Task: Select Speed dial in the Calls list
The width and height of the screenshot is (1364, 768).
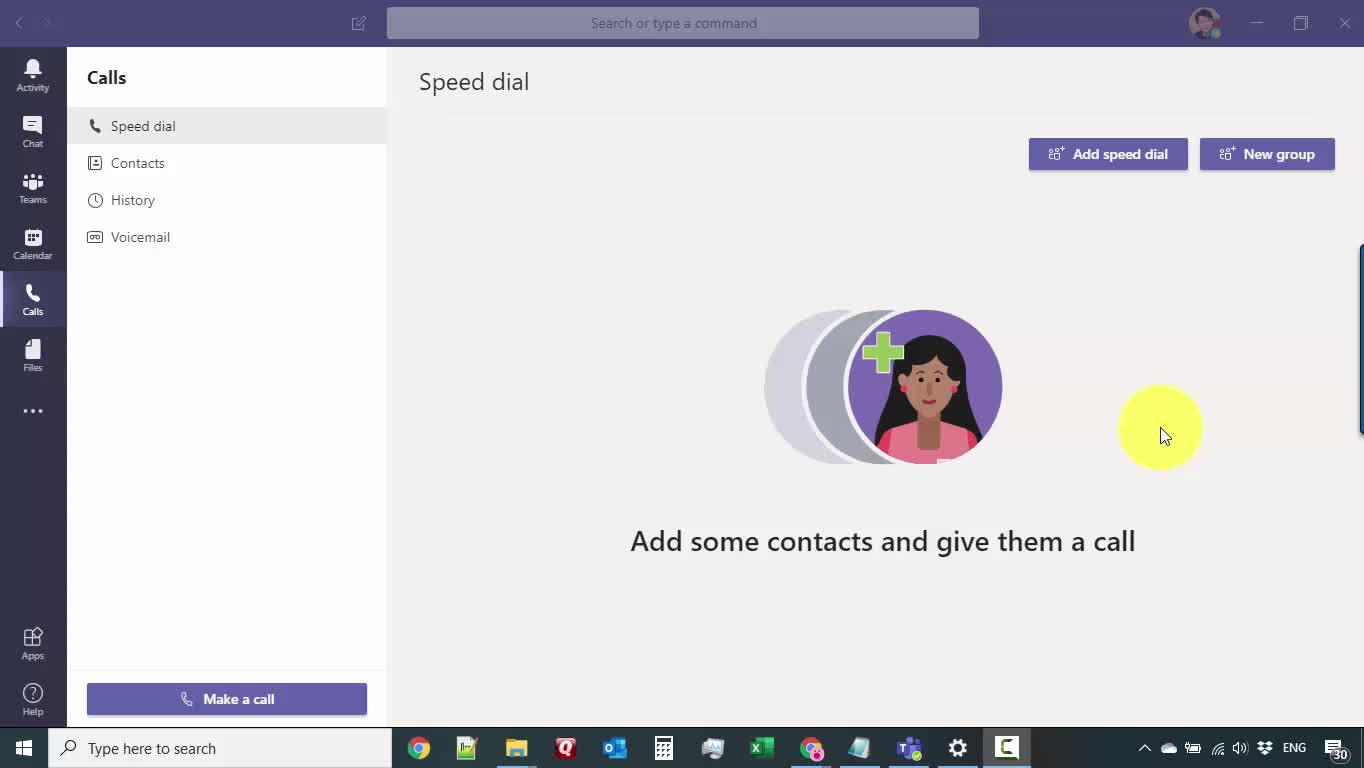Action: (x=143, y=126)
